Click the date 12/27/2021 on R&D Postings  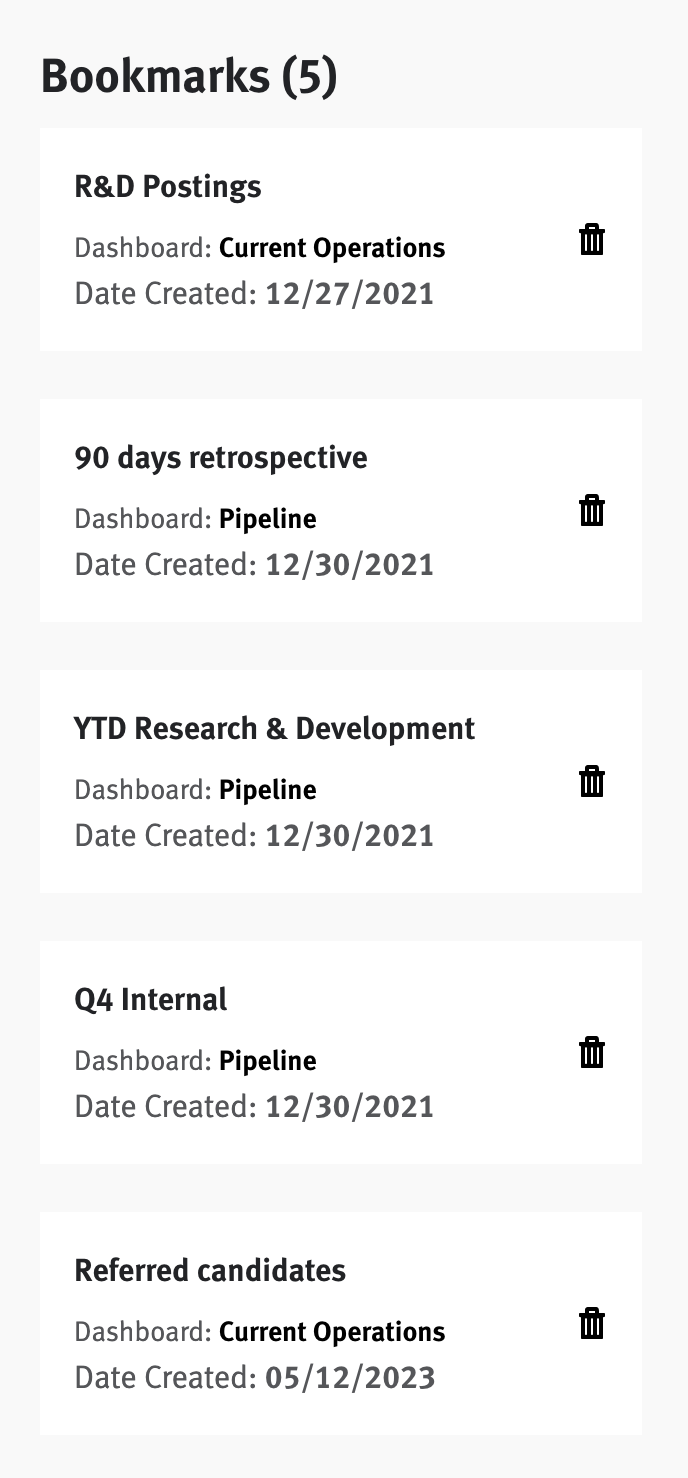coord(348,294)
